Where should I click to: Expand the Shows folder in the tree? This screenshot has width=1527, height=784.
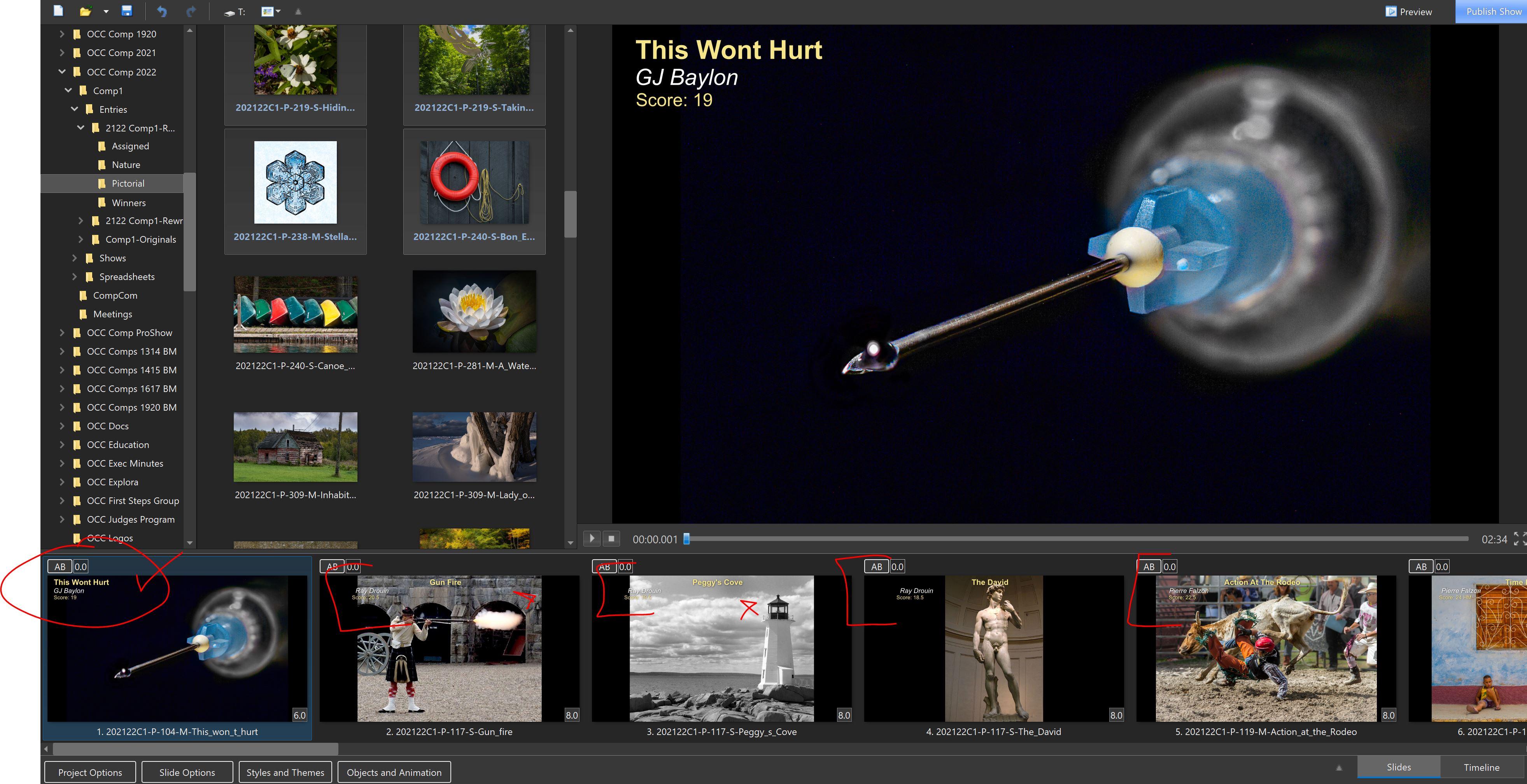75,258
